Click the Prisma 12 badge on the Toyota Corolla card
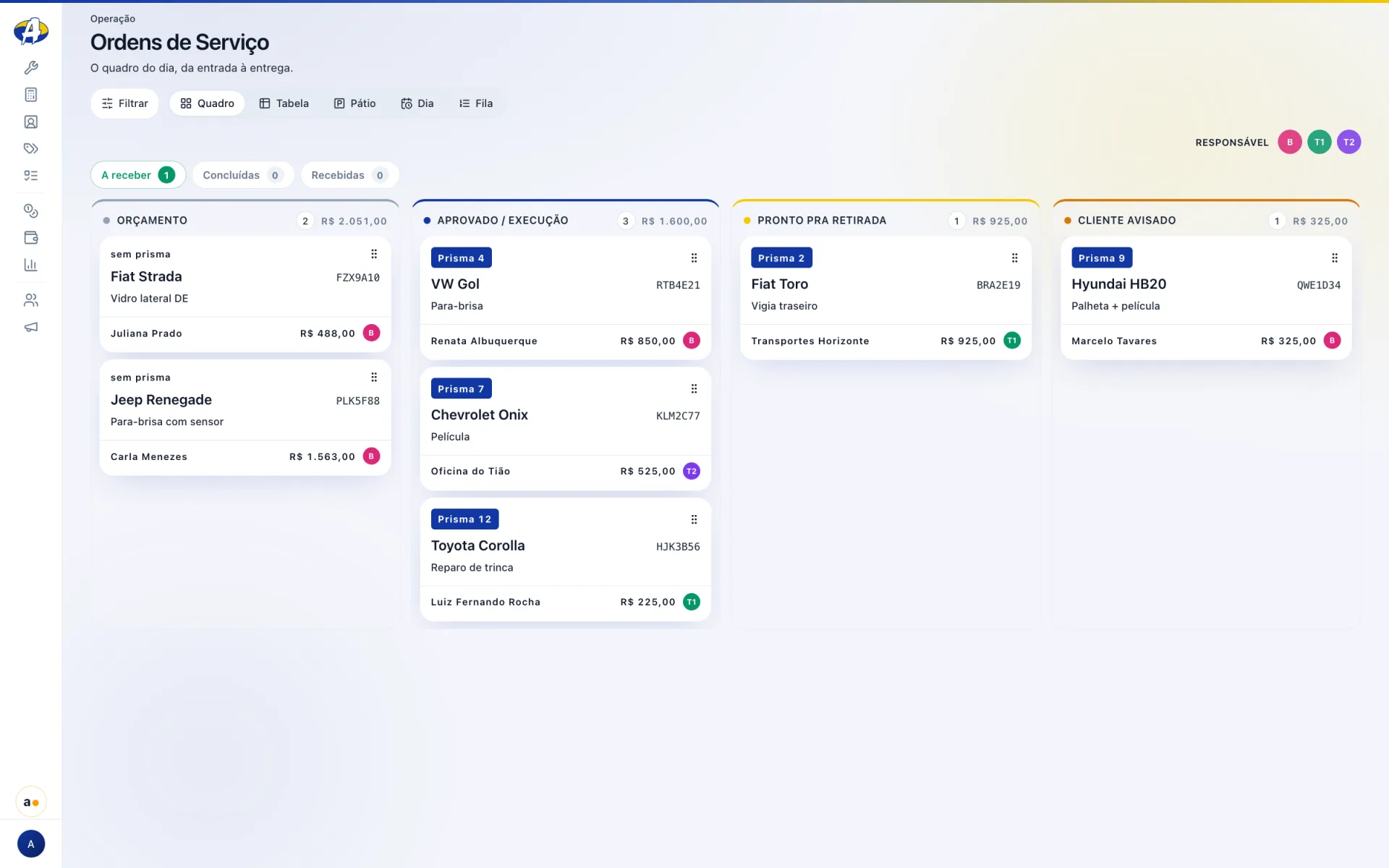 [464, 519]
